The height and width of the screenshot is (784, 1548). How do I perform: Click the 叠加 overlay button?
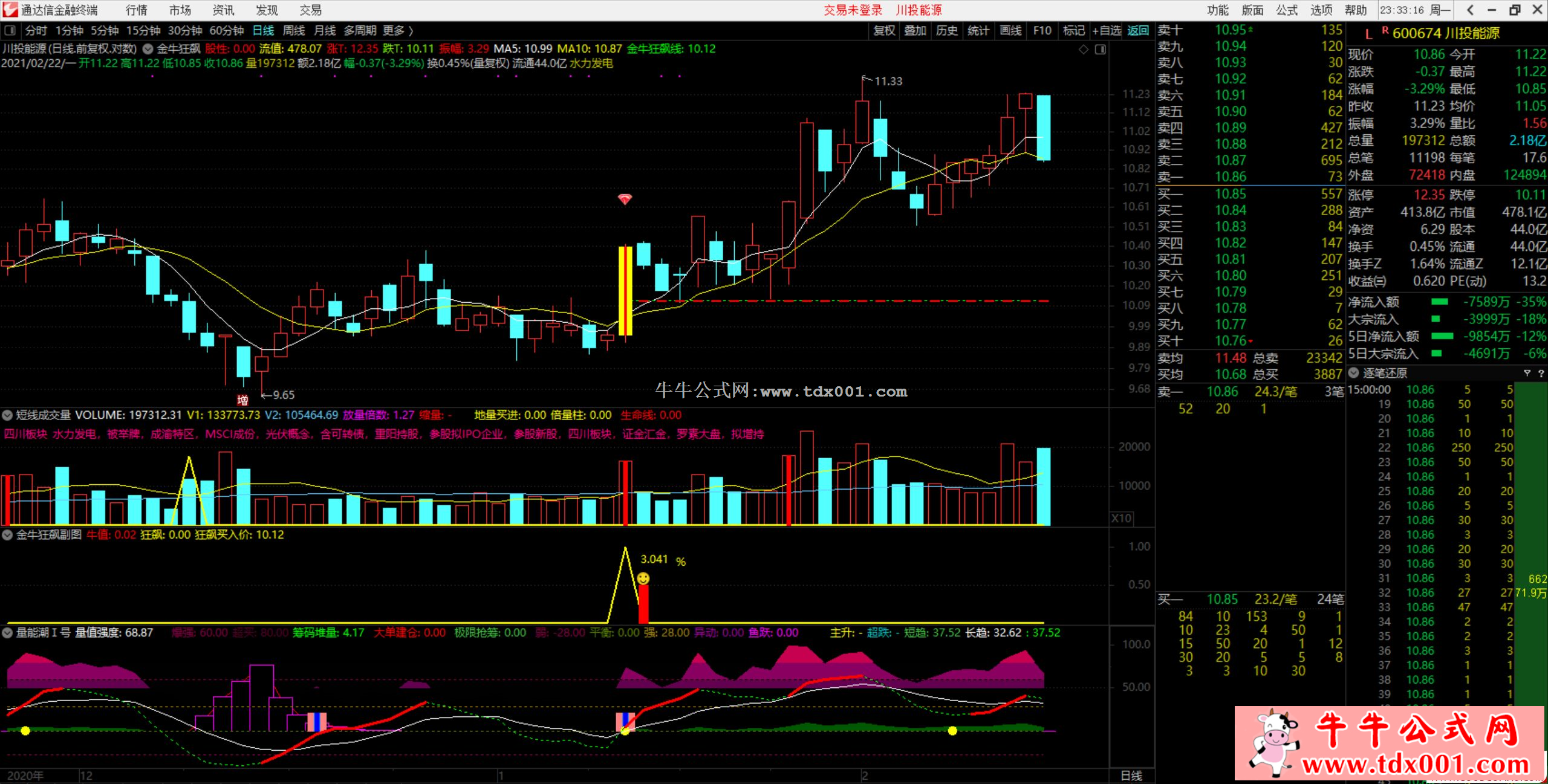[915, 30]
